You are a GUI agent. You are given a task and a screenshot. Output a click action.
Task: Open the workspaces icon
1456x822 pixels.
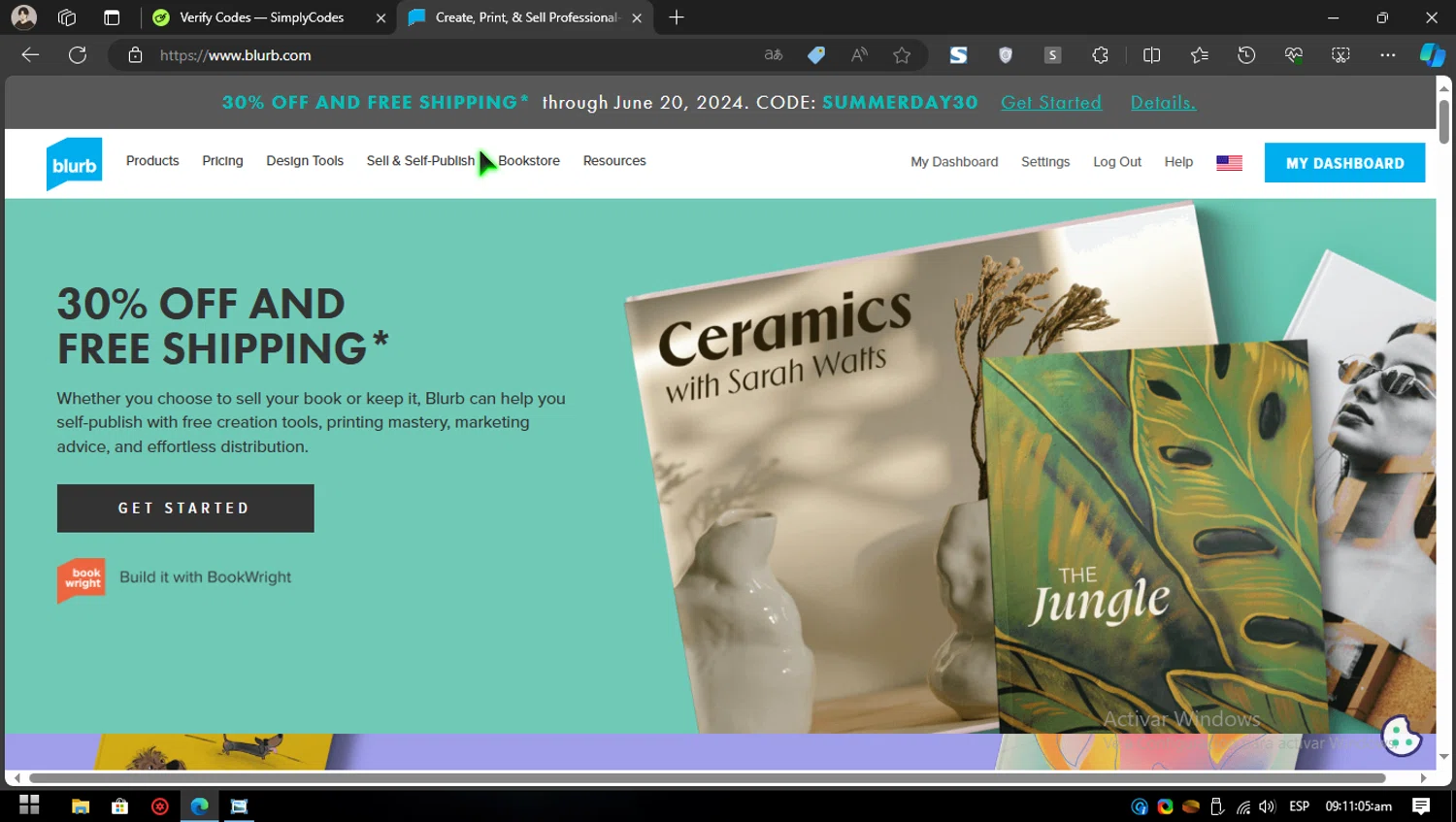coord(67,17)
